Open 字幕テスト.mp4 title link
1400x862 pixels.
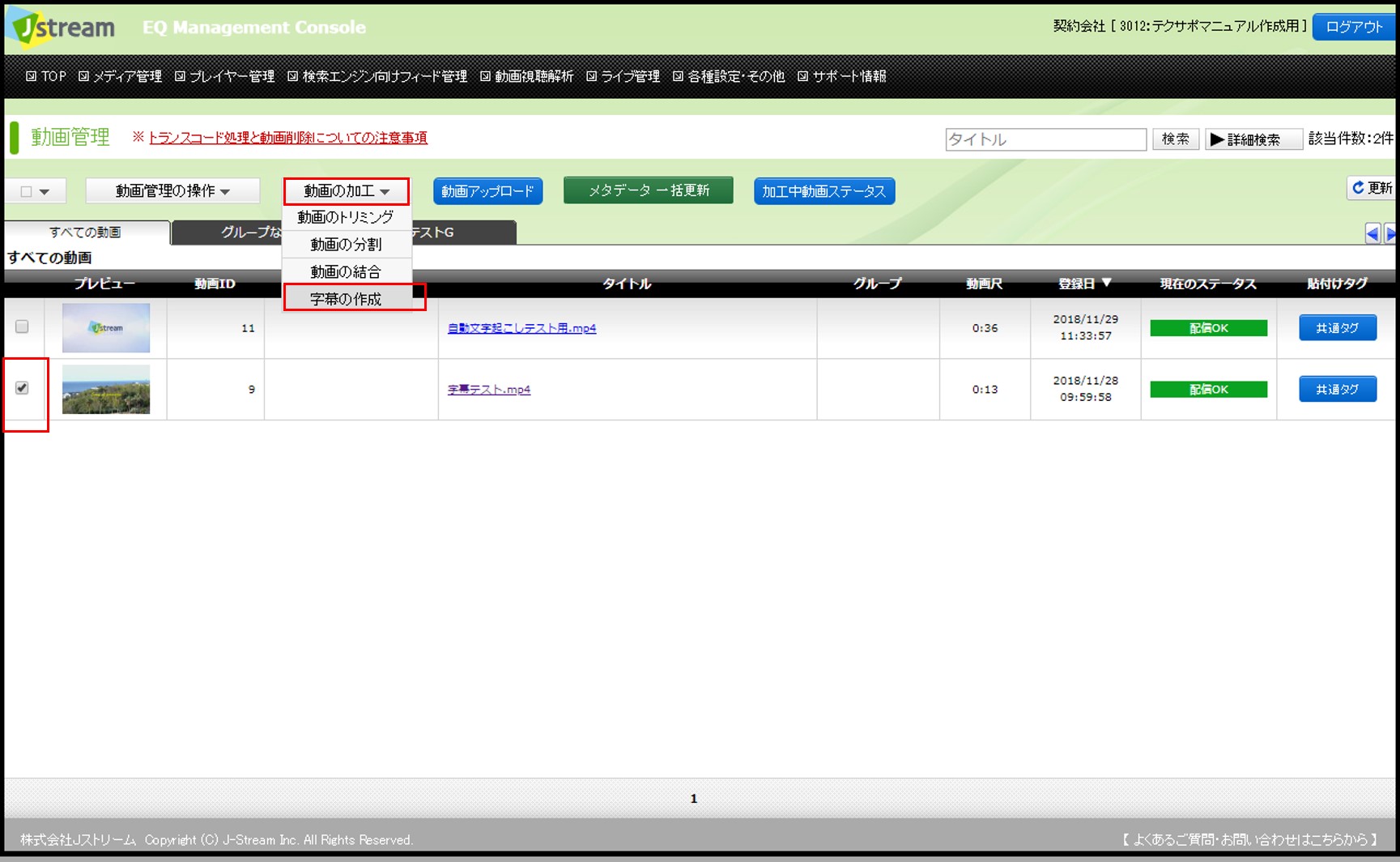pos(489,390)
